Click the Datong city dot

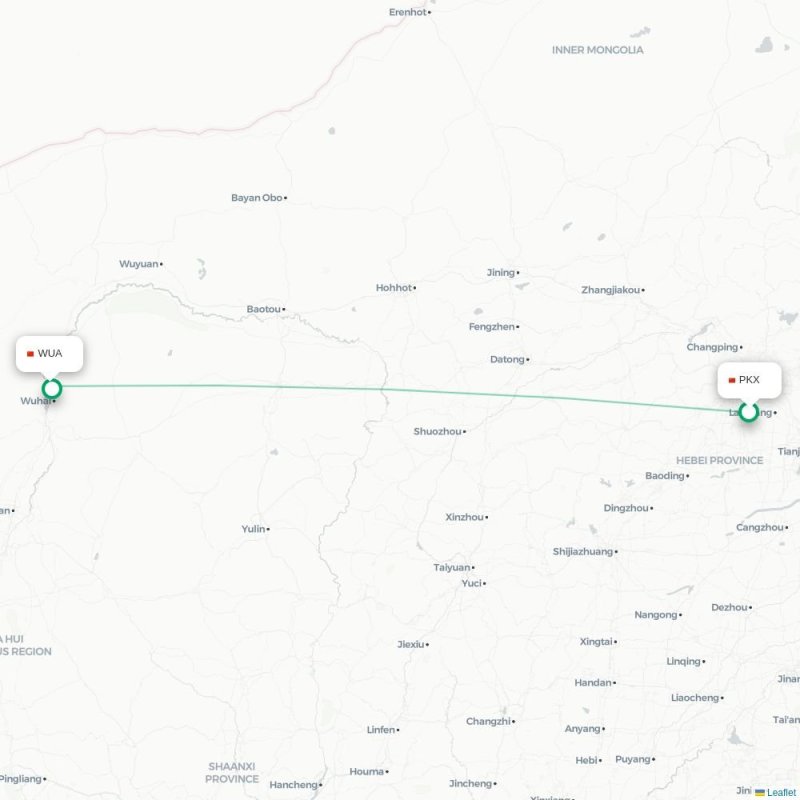pyautogui.click(x=528, y=360)
